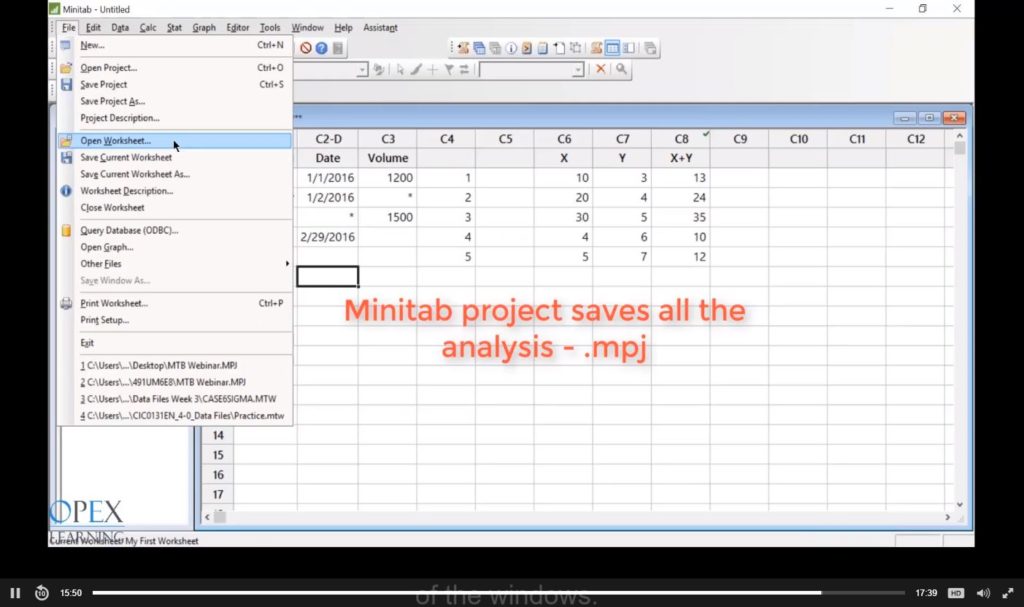Click the data filter funnel toolbar icon
The image size is (1024, 607).
coord(449,68)
